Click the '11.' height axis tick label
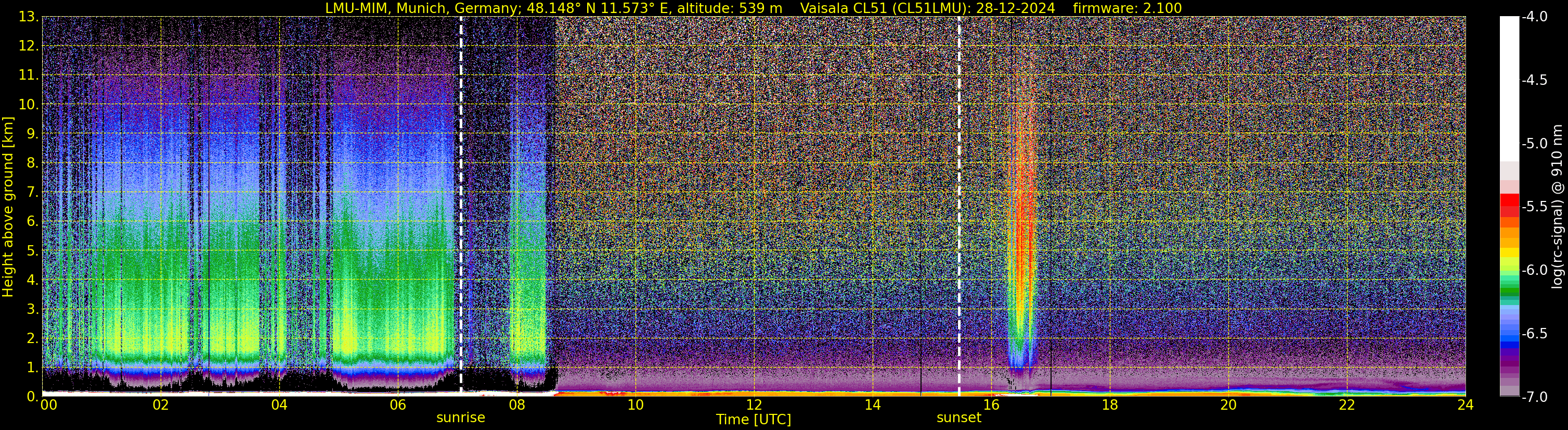The image size is (1568, 430). click(29, 75)
